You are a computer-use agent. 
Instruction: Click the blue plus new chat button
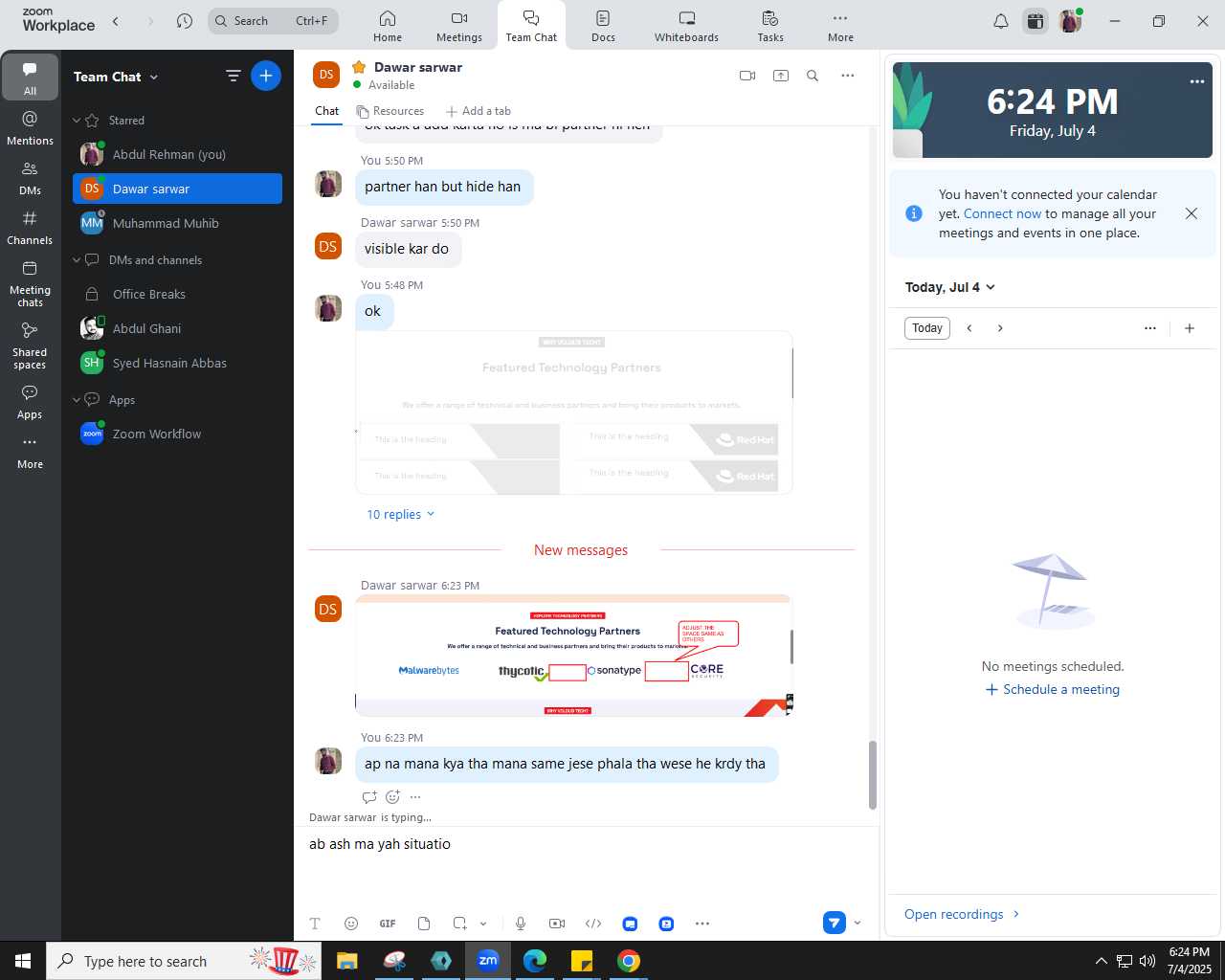266,76
